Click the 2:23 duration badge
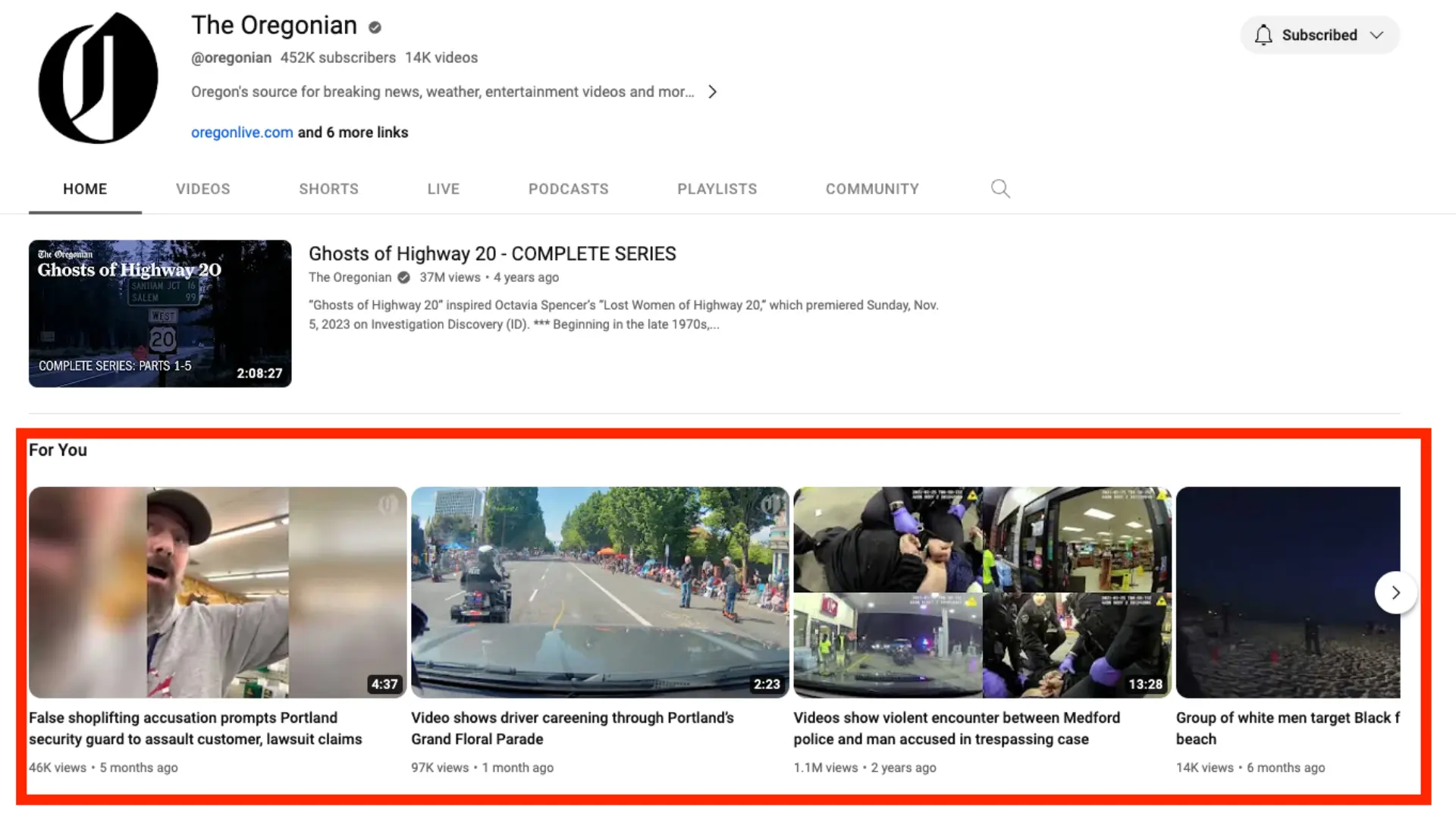 pyautogui.click(x=767, y=684)
